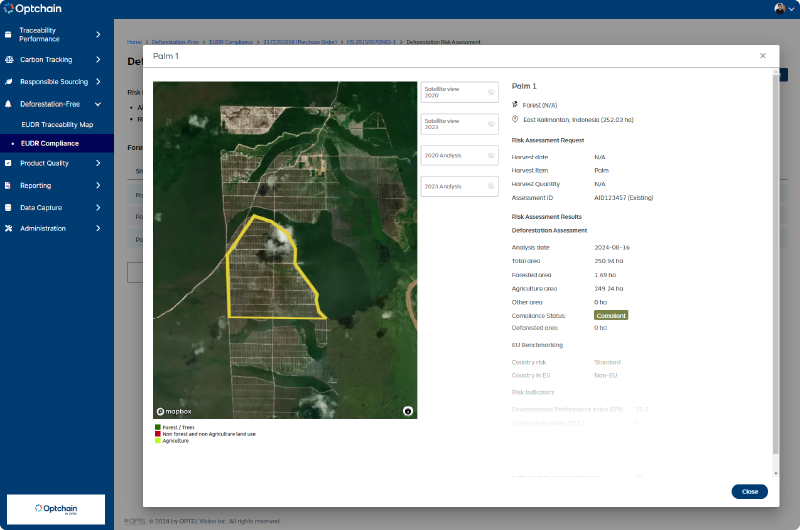800x530 pixels.
Task: Toggle the Satellite view 2020 layer visibility
Action: pyautogui.click(x=491, y=92)
